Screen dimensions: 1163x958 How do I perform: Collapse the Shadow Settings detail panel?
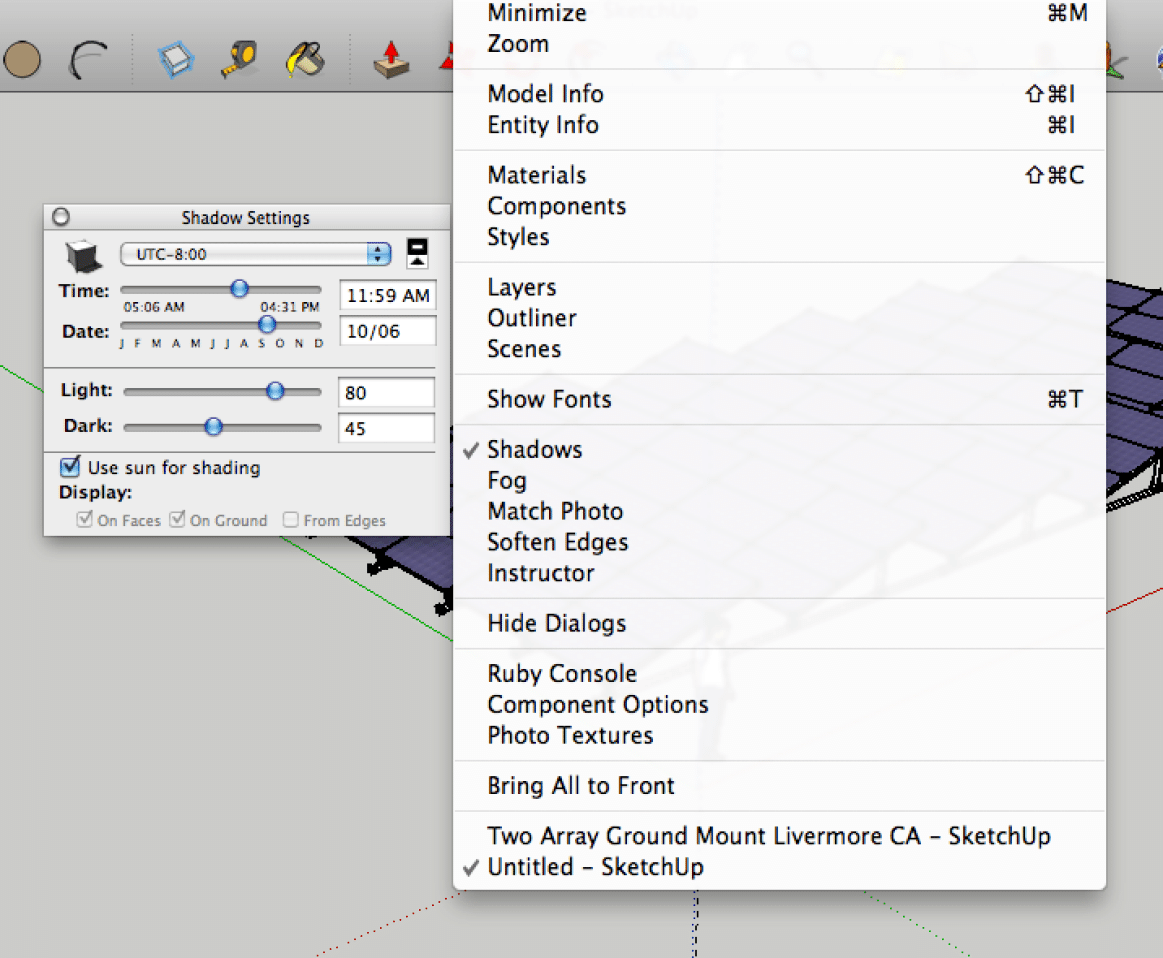click(x=415, y=252)
